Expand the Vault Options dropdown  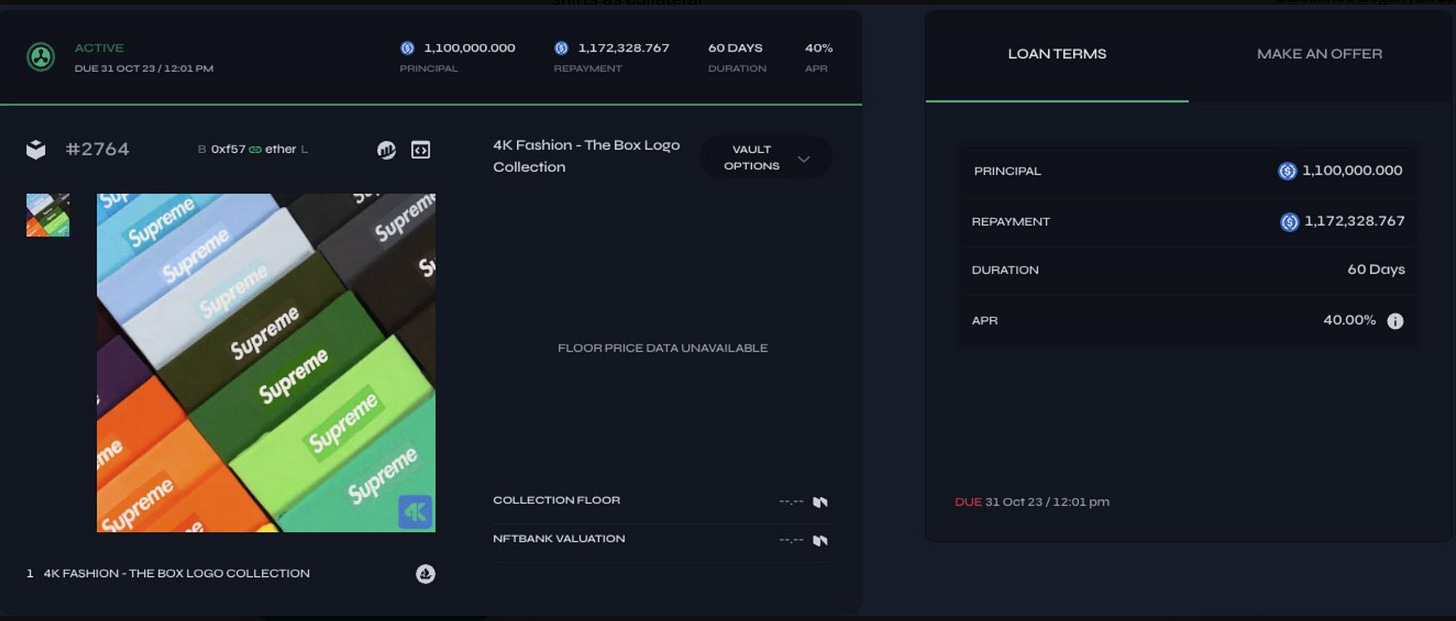coord(766,158)
